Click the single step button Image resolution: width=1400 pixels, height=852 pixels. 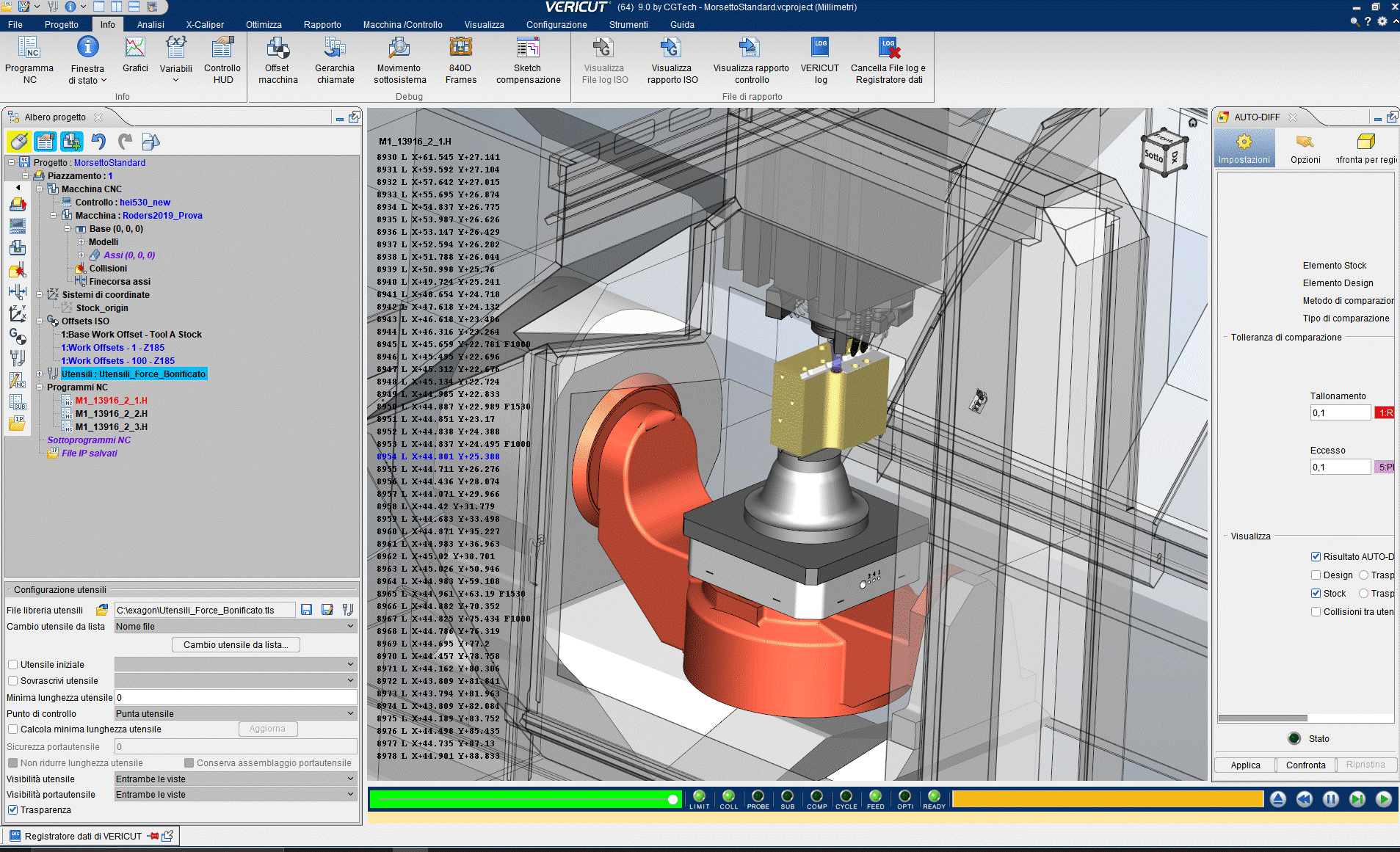tap(1357, 799)
